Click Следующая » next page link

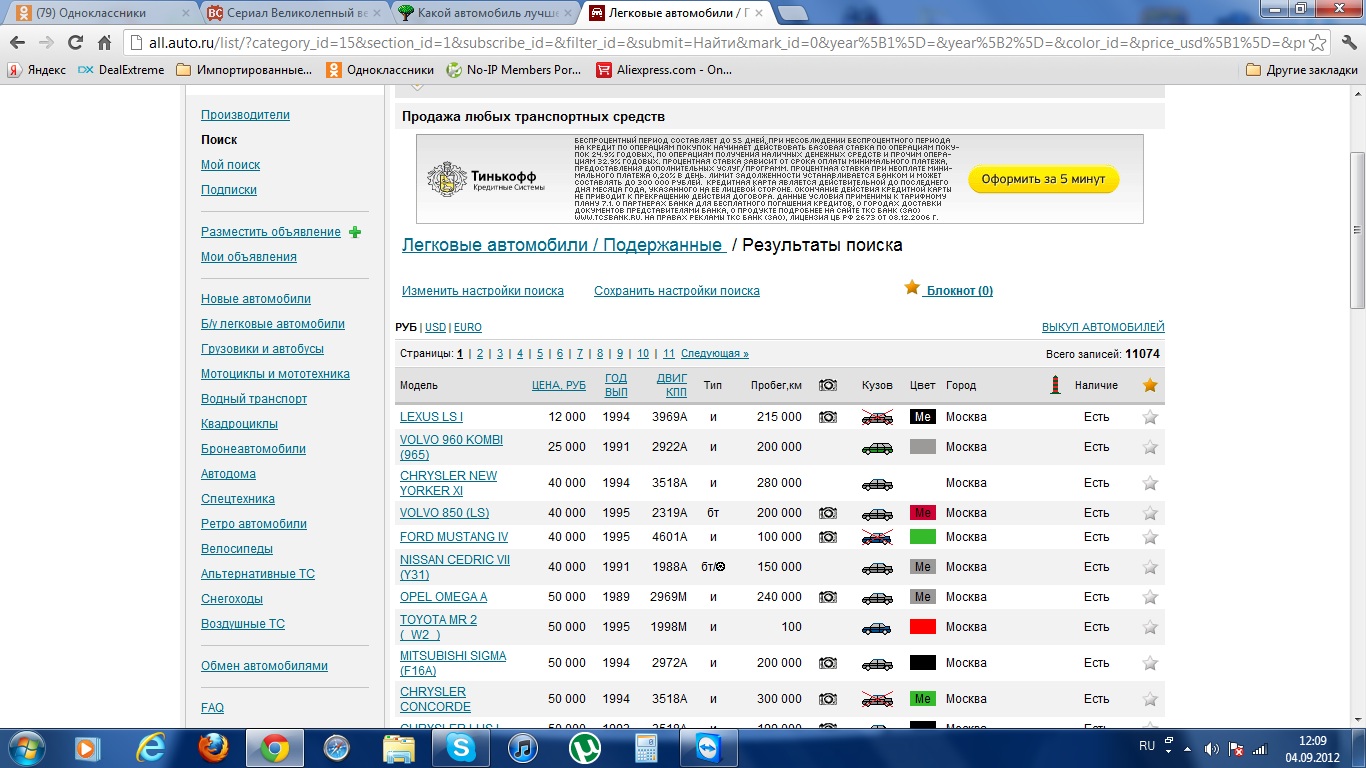coord(715,354)
